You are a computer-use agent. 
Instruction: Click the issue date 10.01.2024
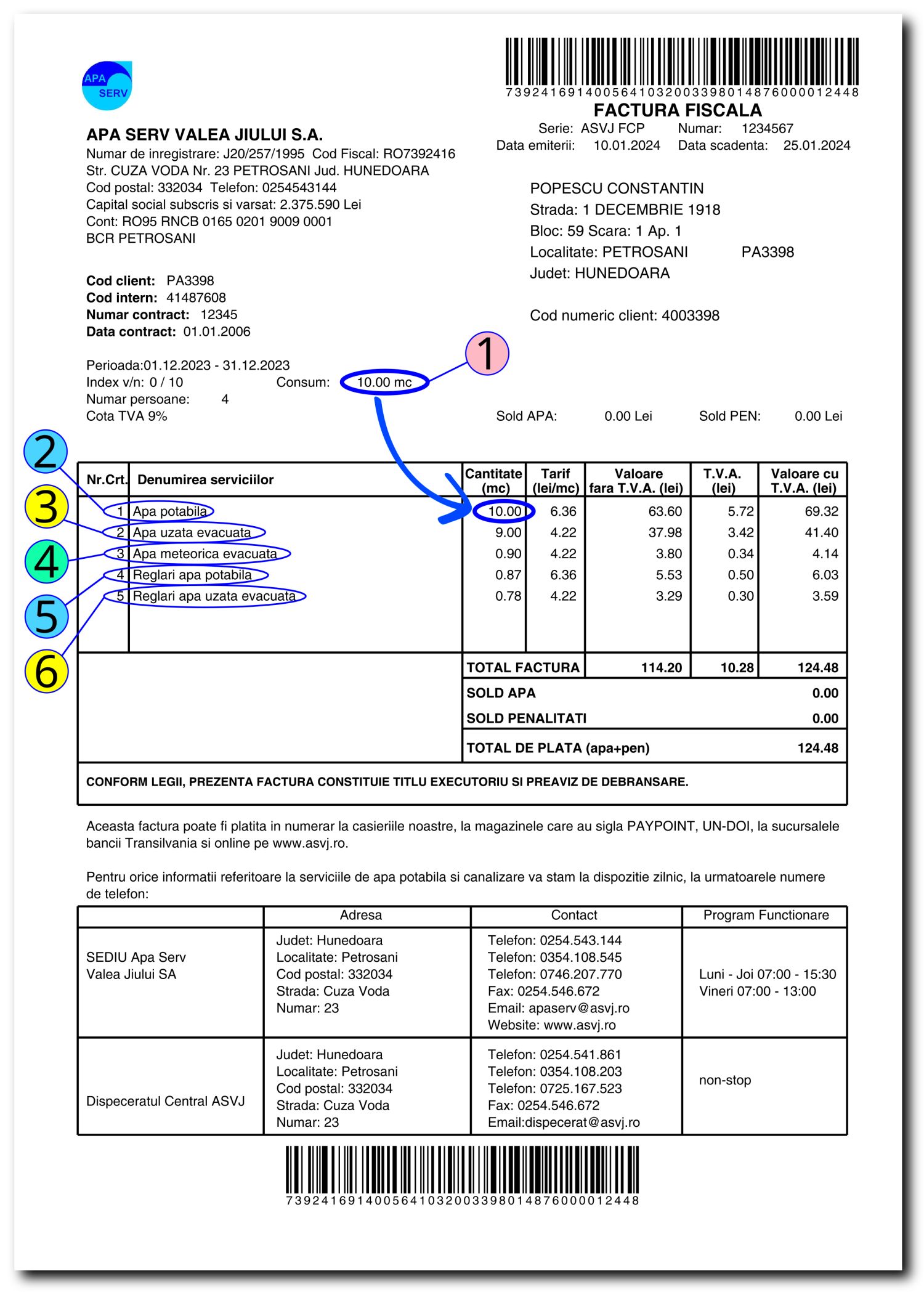(x=626, y=145)
